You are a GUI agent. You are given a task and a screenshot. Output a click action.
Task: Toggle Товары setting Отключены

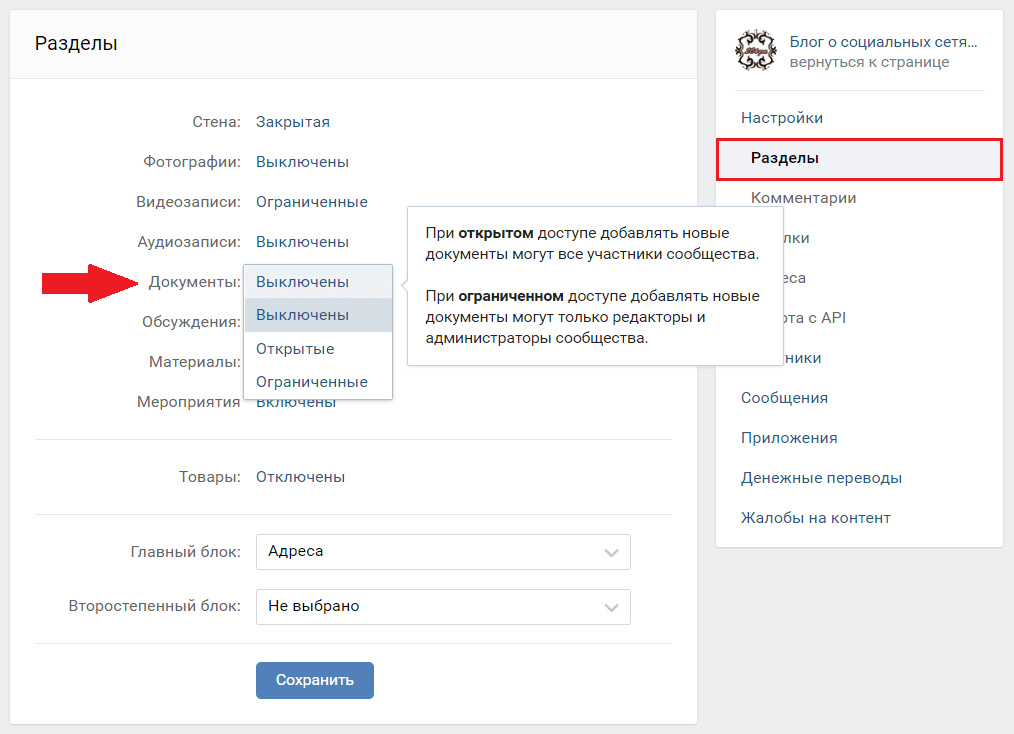300,477
